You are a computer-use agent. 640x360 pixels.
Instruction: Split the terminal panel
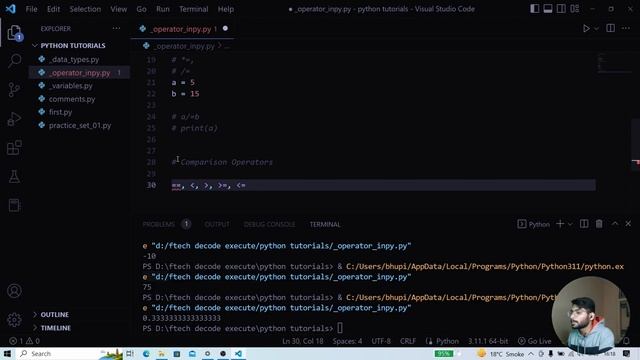pos(584,224)
